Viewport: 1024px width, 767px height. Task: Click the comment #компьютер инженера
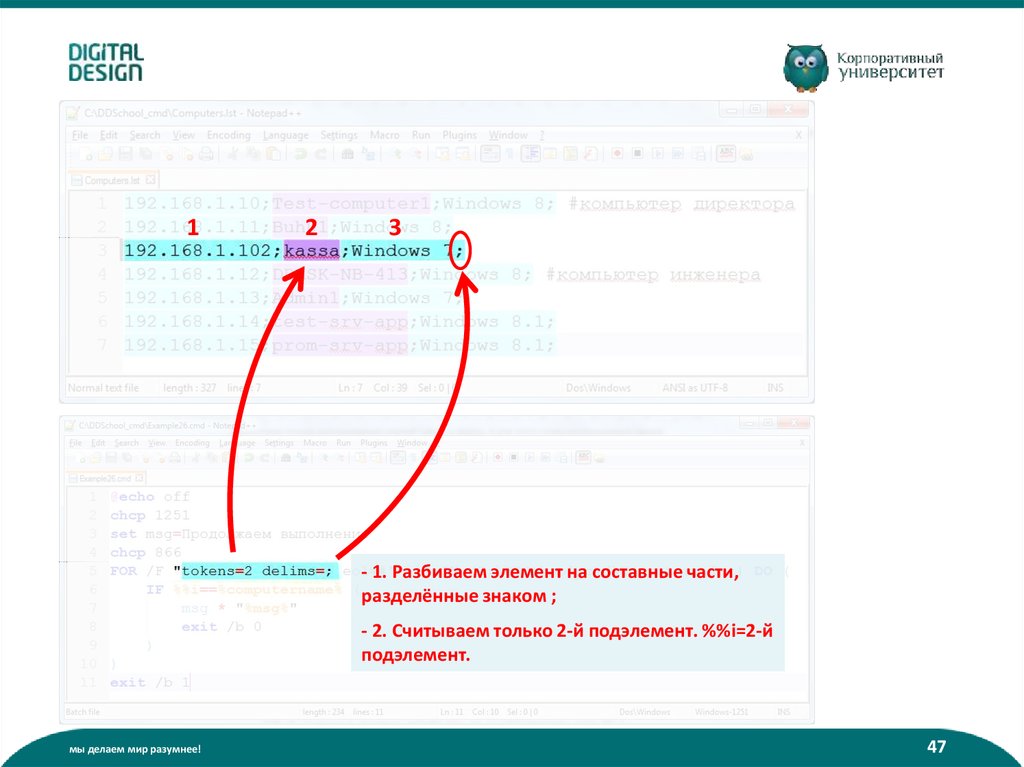click(653, 274)
